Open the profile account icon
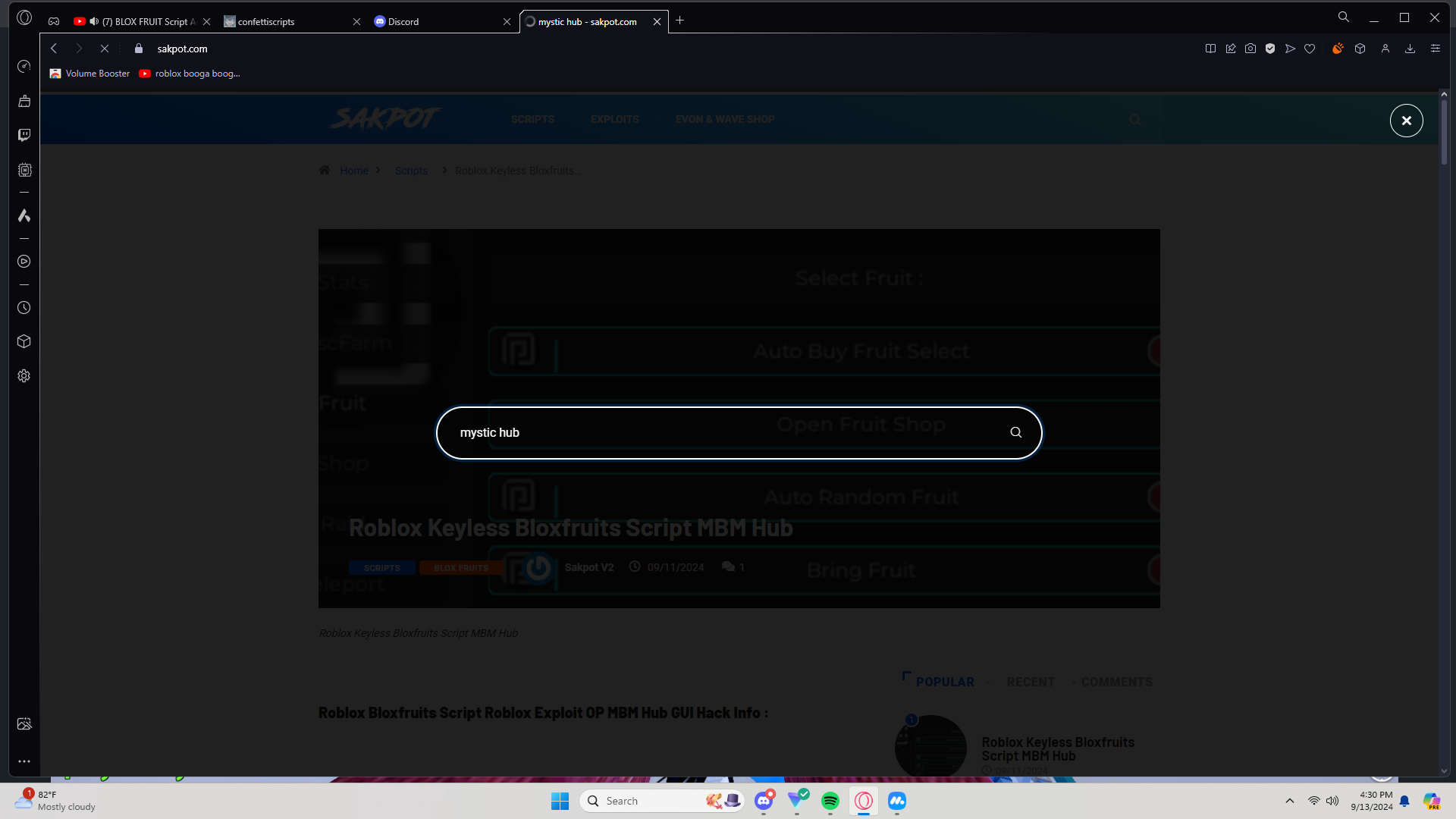The height and width of the screenshot is (819, 1456). [1385, 49]
